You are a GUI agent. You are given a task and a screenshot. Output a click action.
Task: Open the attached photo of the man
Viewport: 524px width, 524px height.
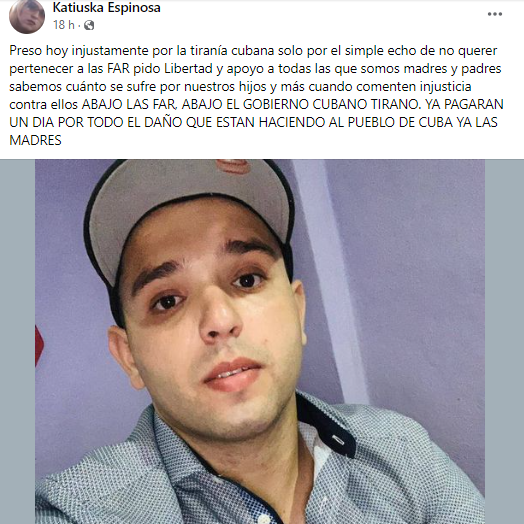(260, 342)
